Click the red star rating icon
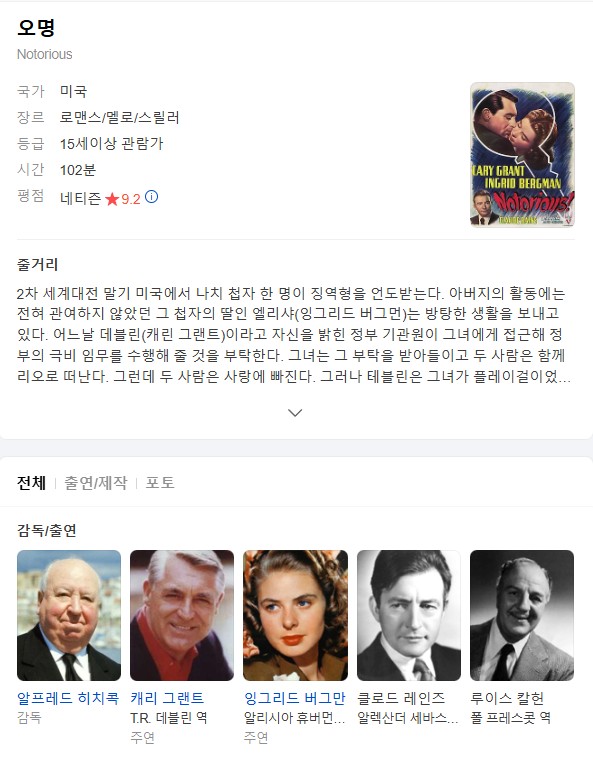This screenshot has height=767, width=593. 112,199
